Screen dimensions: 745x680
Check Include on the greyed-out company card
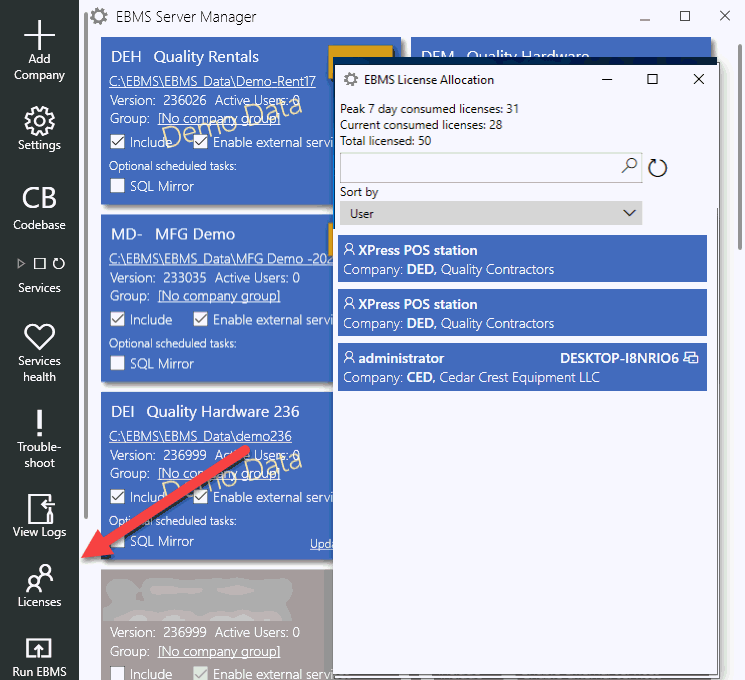point(117,673)
